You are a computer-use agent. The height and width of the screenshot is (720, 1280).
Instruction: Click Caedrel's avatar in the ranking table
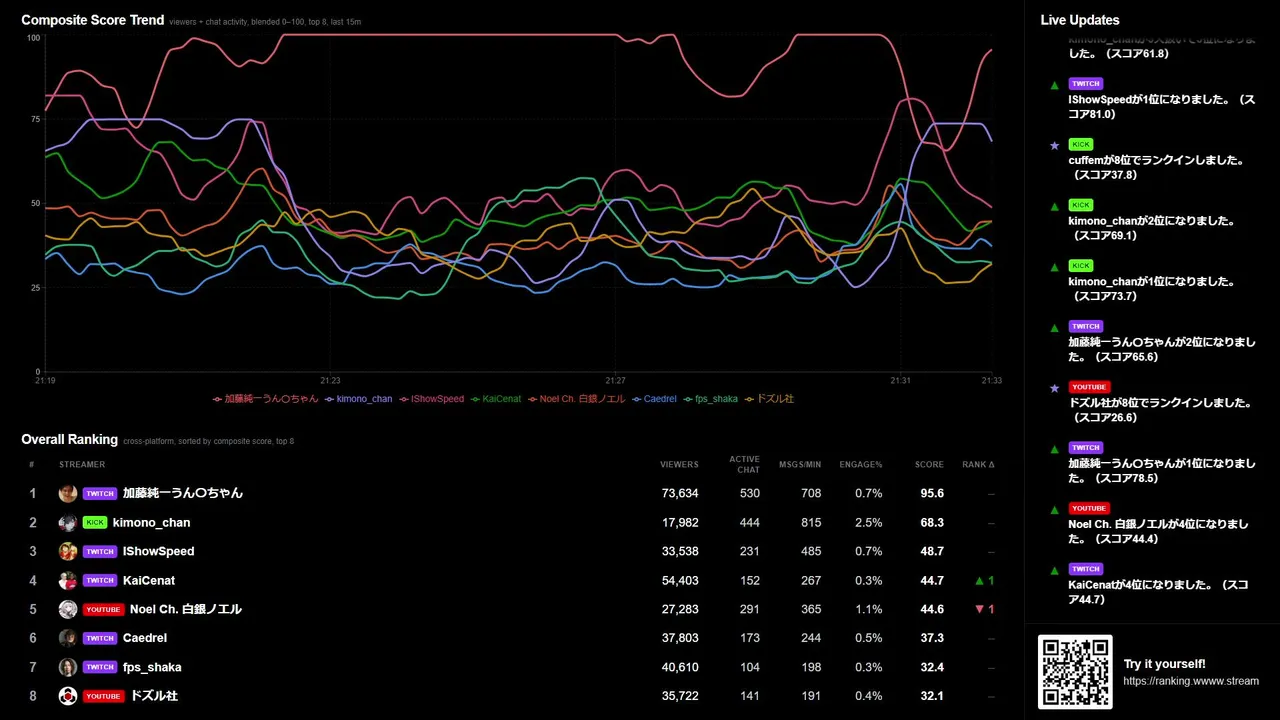[68, 638]
